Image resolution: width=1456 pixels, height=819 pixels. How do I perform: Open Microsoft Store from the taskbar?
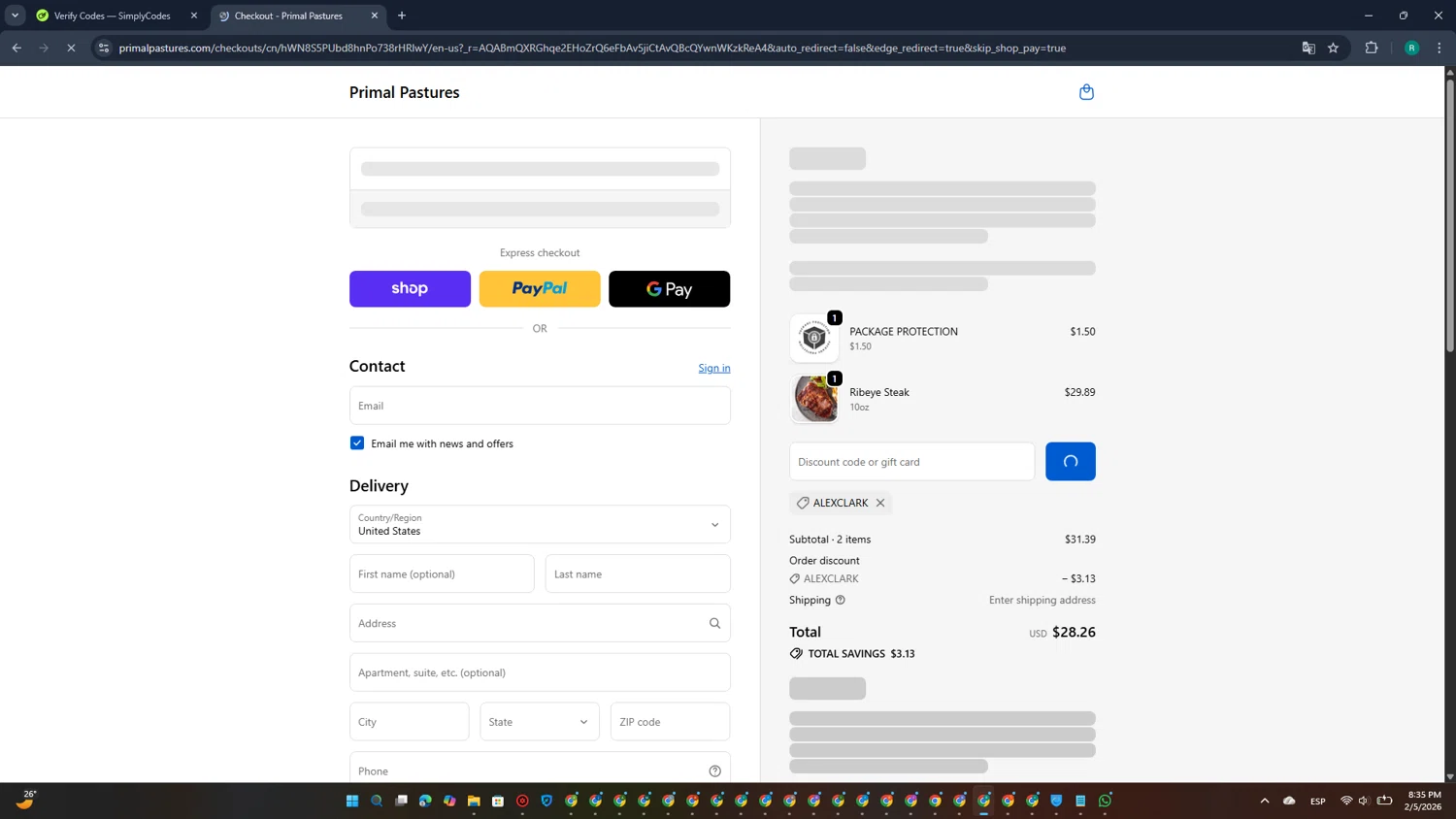(498, 801)
